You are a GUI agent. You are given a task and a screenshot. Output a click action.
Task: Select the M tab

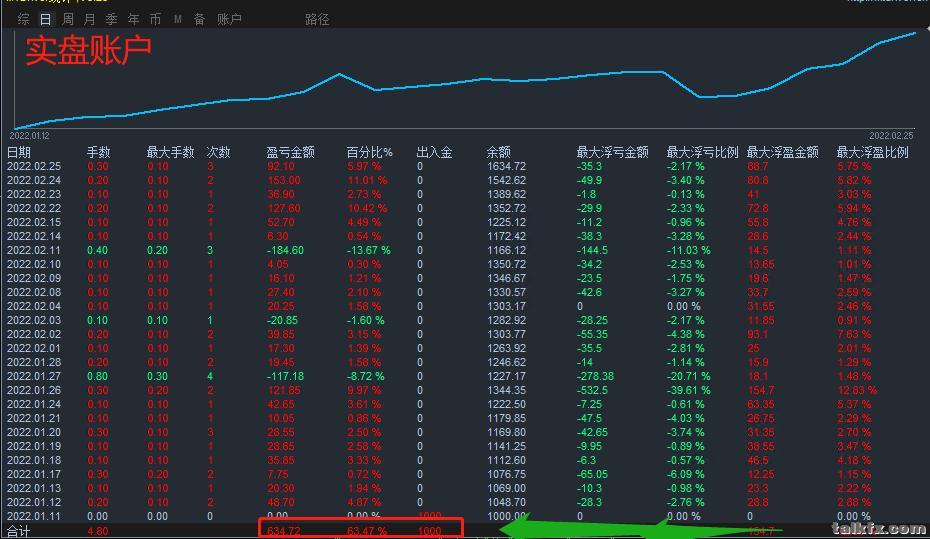(177, 19)
